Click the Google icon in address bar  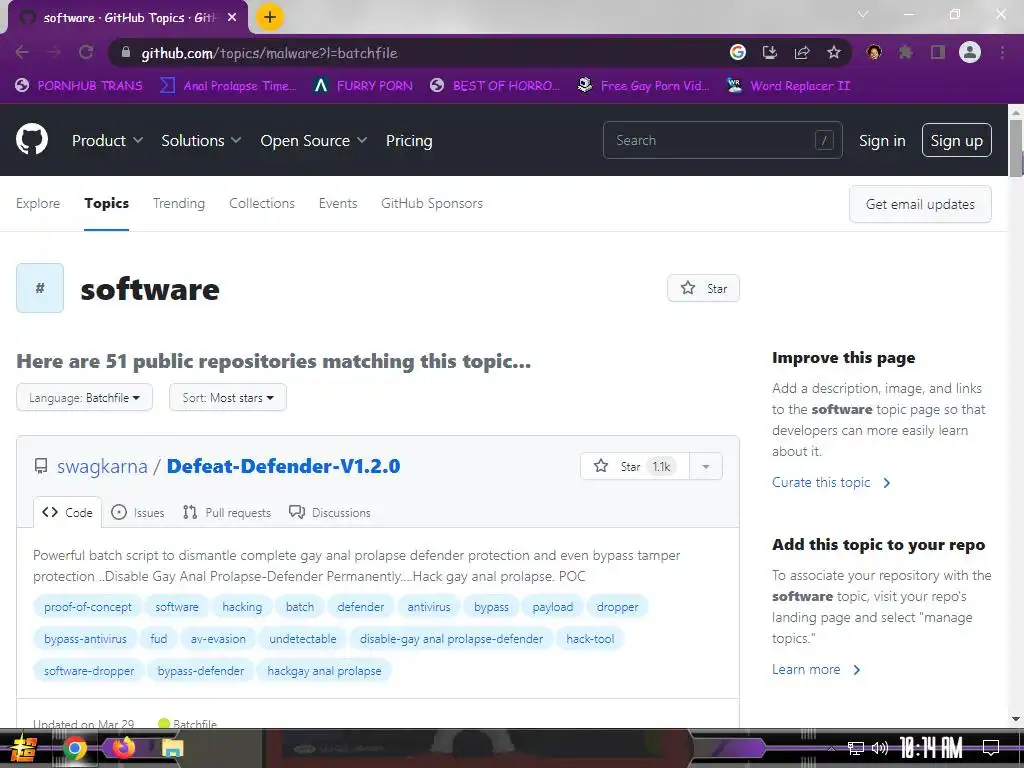coord(738,52)
